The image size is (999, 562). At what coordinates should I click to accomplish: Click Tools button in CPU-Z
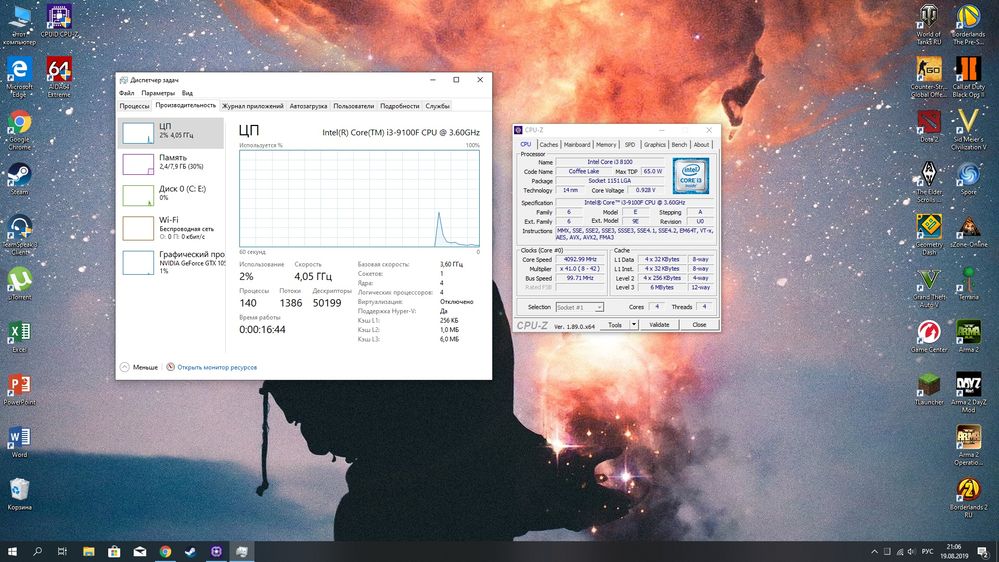tap(615, 325)
